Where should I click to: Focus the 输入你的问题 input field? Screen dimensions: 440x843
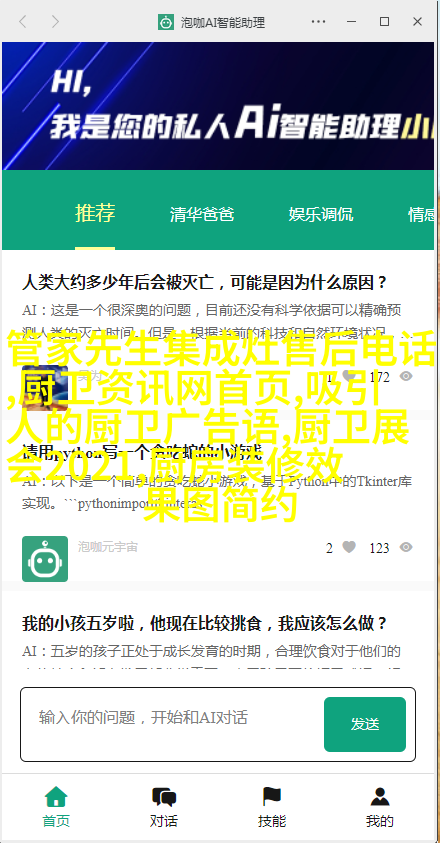[172, 717]
